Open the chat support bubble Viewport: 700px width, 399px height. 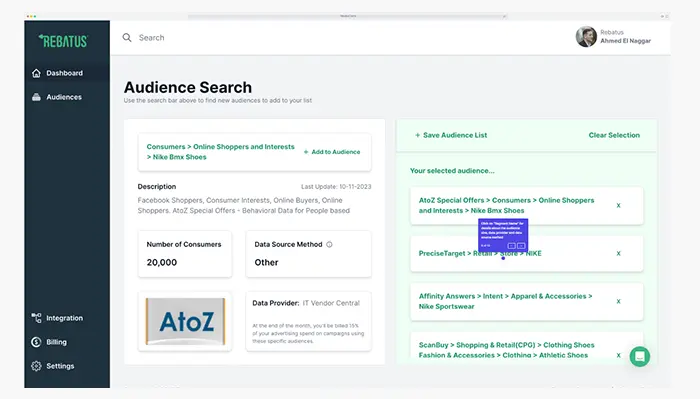pos(639,357)
